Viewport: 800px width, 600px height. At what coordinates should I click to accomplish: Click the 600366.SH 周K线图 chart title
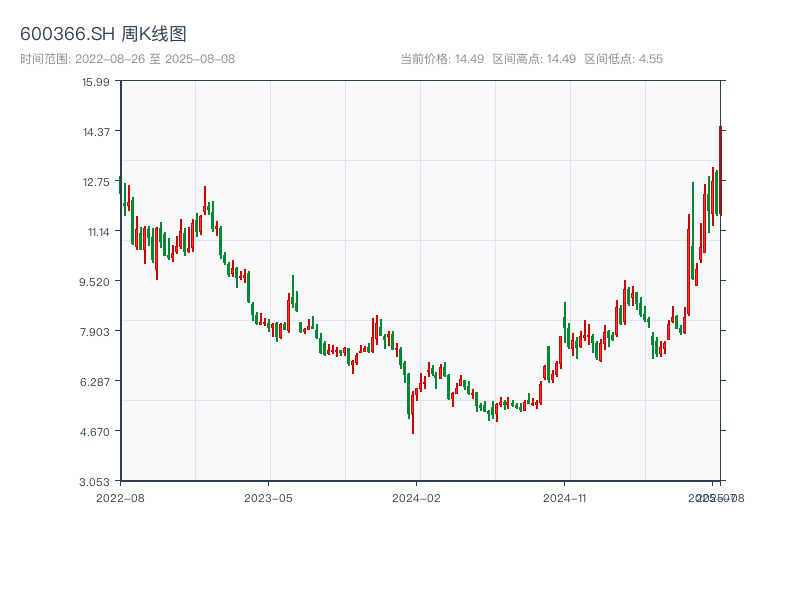coord(103,34)
